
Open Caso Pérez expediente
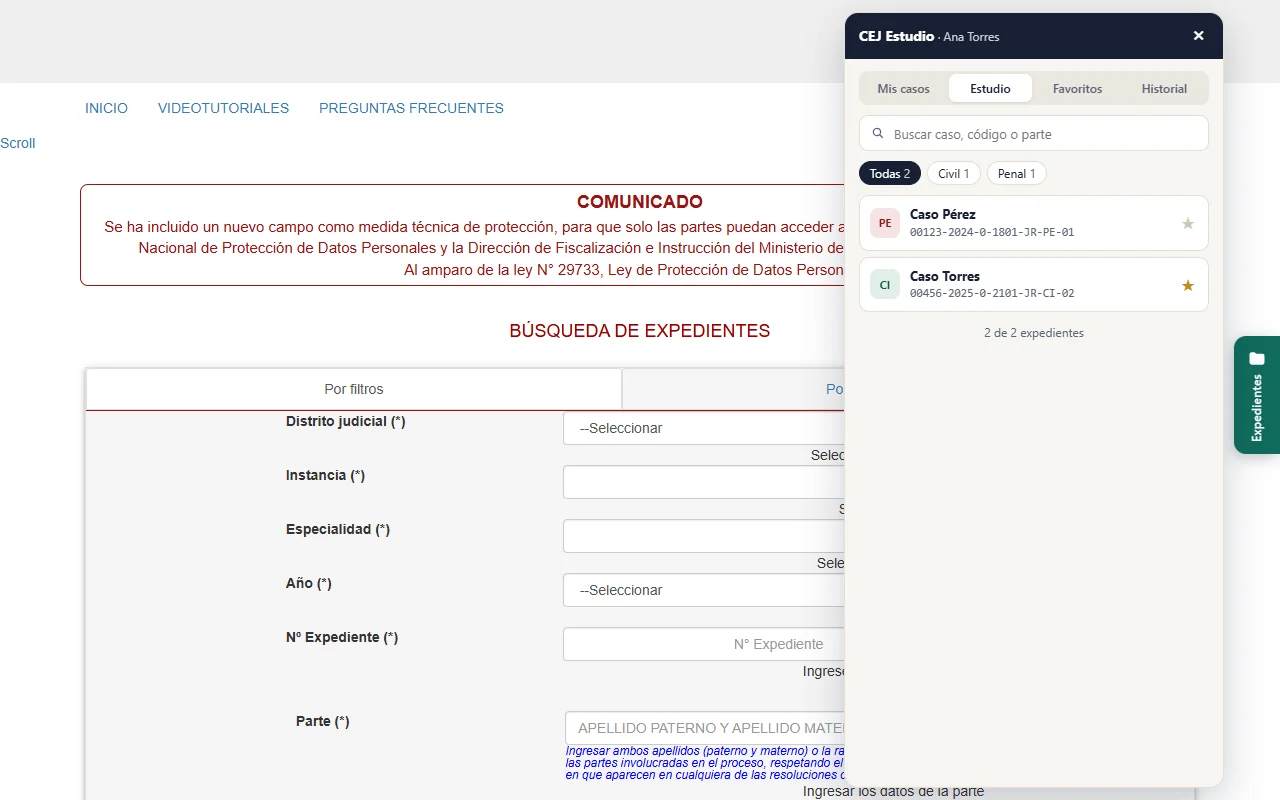coord(1034,223)
